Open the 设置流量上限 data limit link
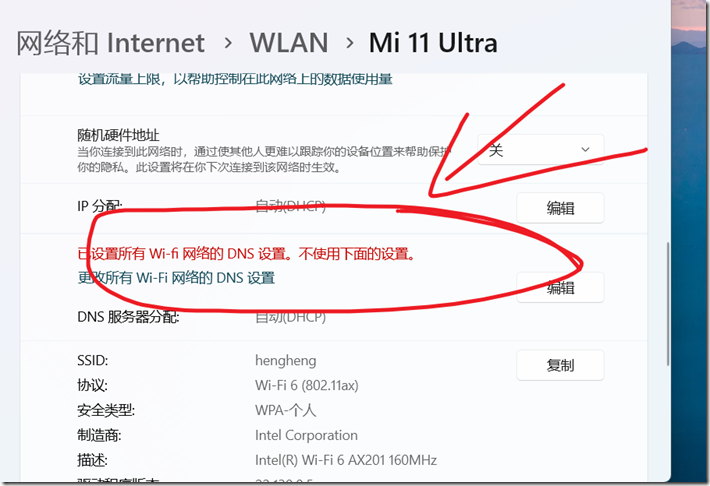This screenshot has width=710, height=486. point(235,79)
